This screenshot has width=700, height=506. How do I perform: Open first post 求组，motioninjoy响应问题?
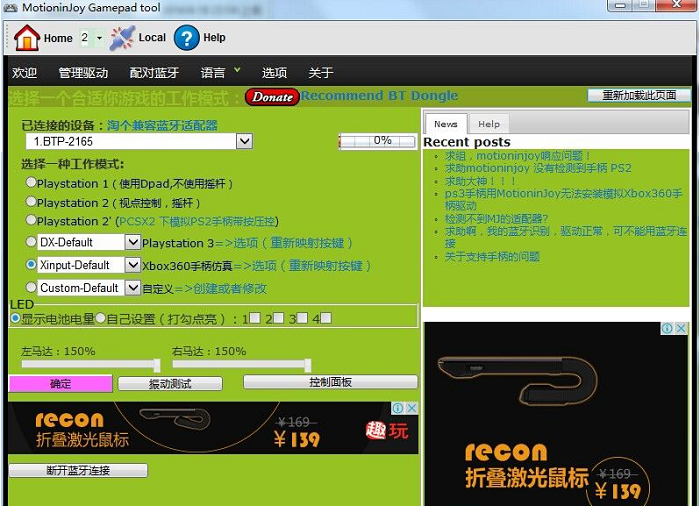(x=517, y=156)
